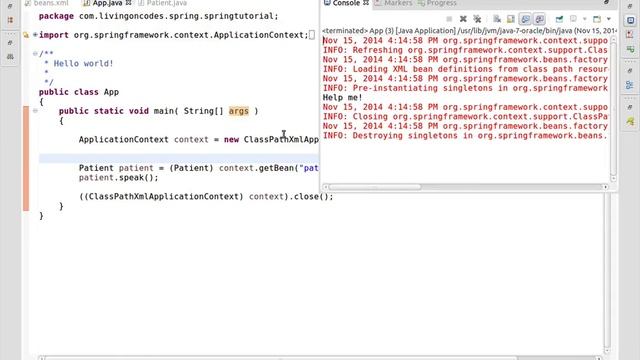This screenshot has width=640, height=360.
Task: Select the Console tab
Action: click(342, 3)
